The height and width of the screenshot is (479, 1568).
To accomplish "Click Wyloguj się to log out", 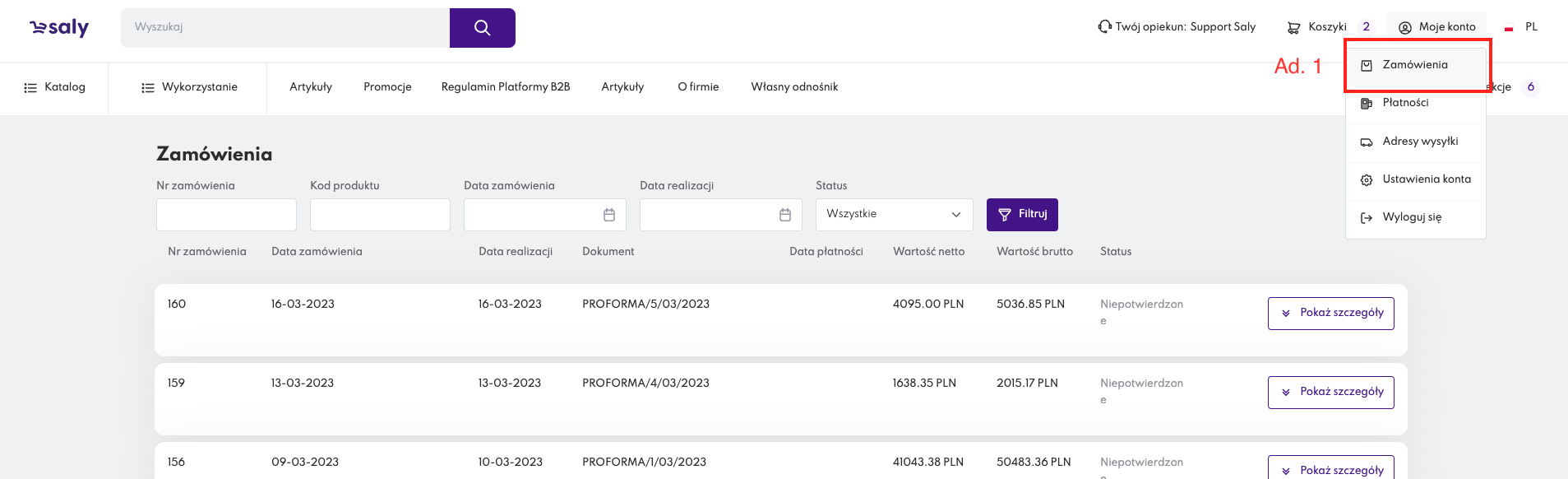I will tap(1411, 217).
